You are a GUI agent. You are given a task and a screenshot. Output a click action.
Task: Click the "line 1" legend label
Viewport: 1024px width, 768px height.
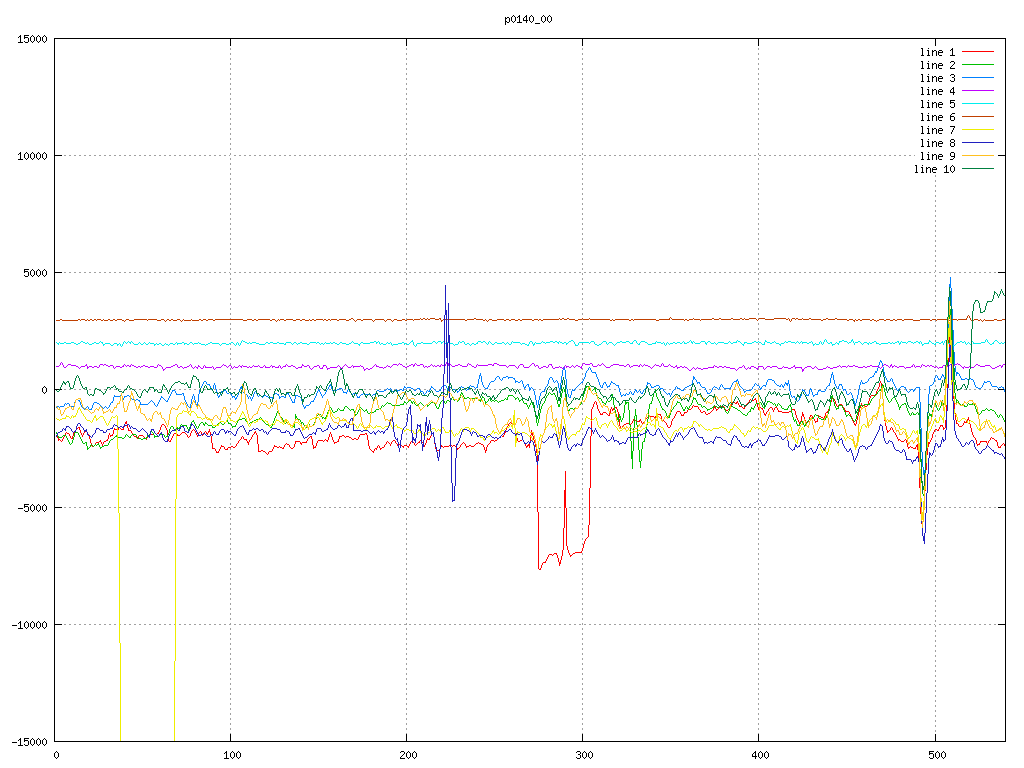coord(937,52)
